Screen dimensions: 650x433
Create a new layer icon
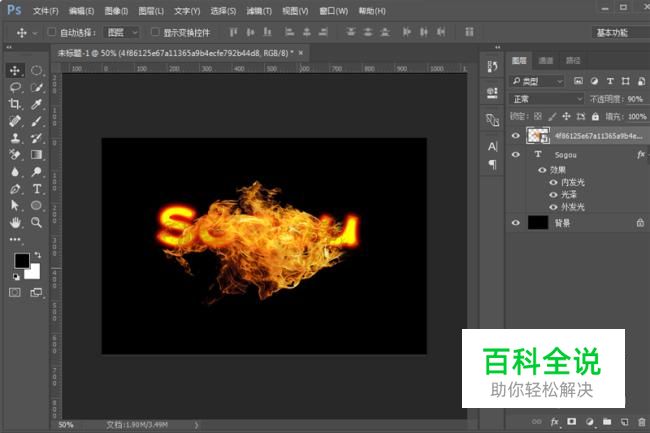624,422
